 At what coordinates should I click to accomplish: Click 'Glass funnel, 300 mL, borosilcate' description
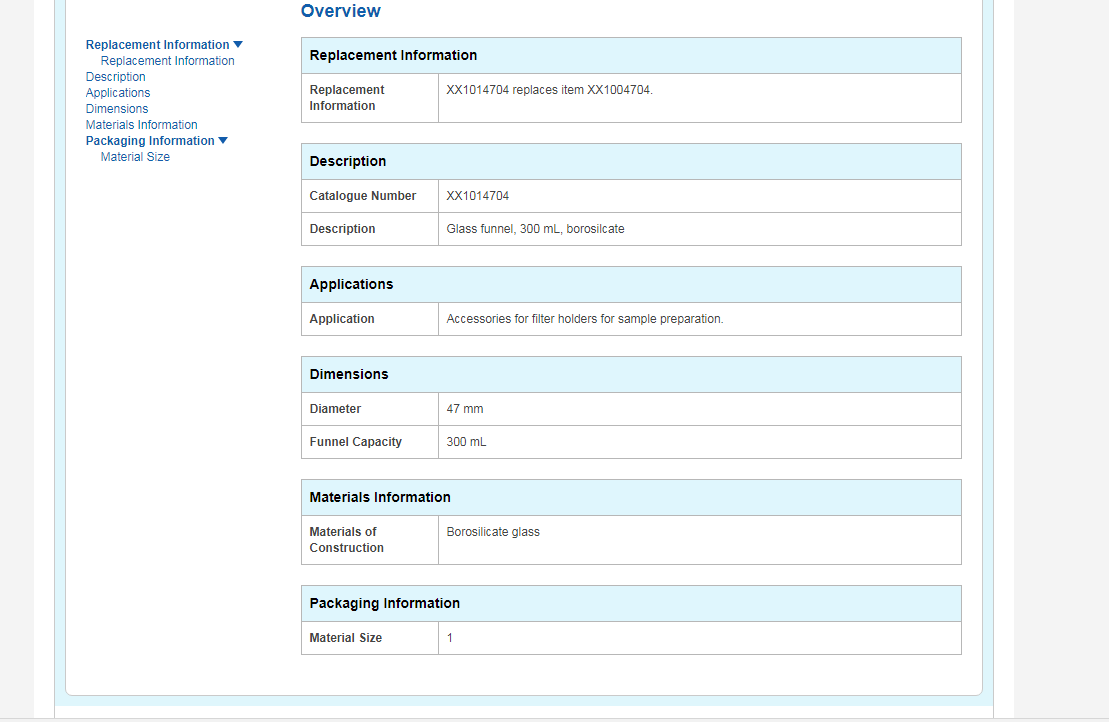coord(535,229)
